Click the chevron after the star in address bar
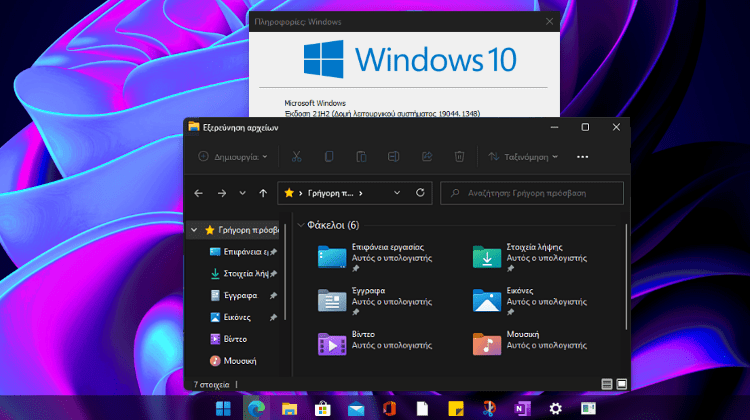 click(300, 193)
